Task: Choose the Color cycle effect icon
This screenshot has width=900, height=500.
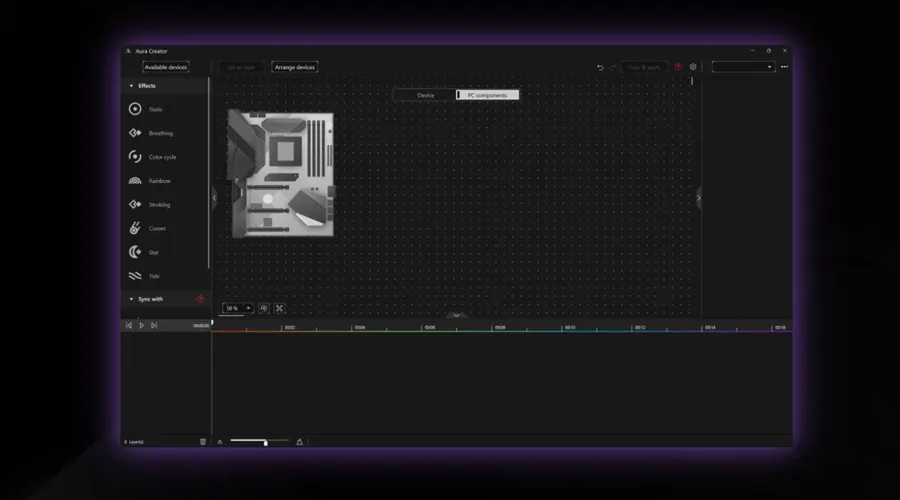Action: click(135, 157)
